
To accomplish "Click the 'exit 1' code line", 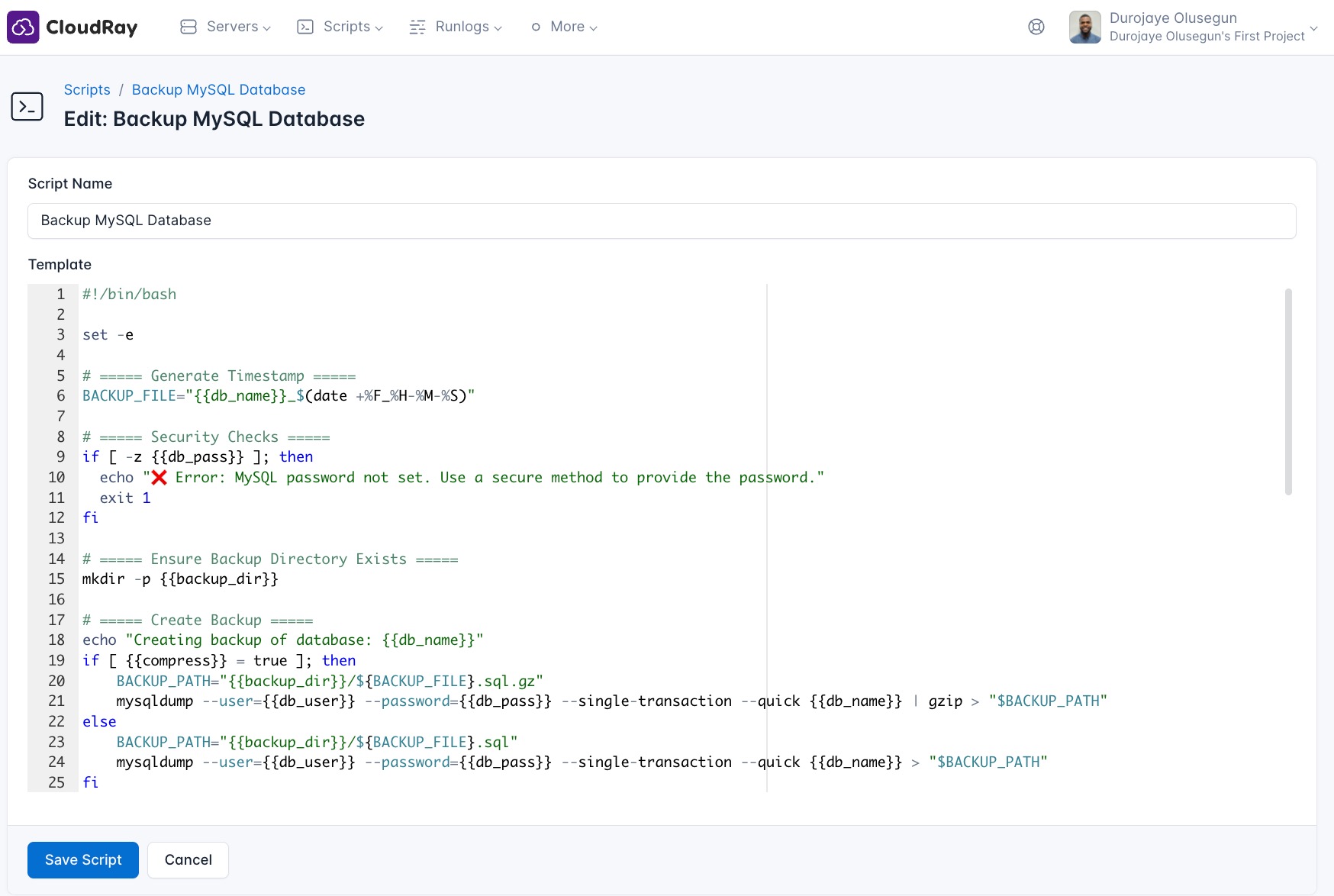I will coord(125,498).
